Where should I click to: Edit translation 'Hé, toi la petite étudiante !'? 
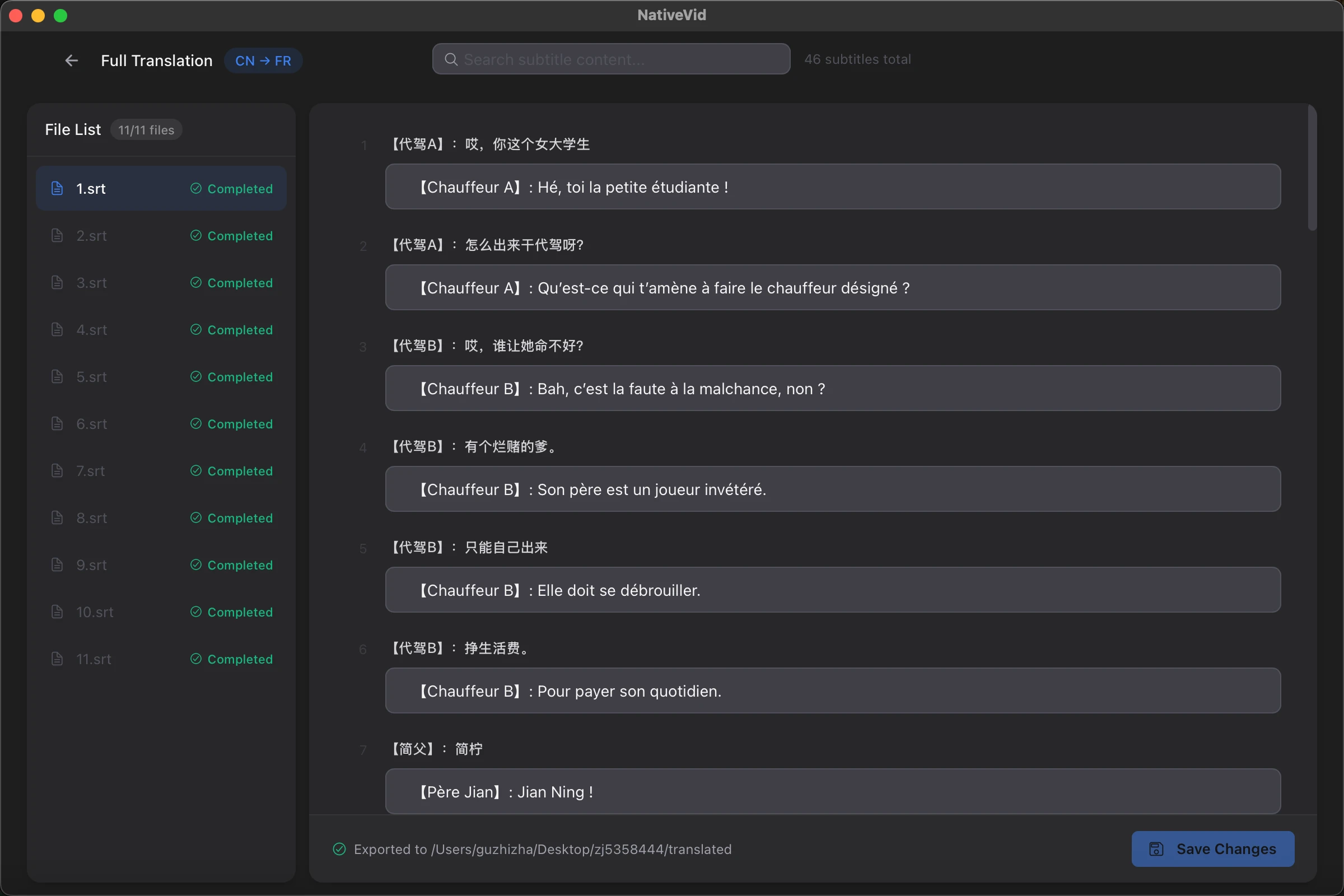833,187
